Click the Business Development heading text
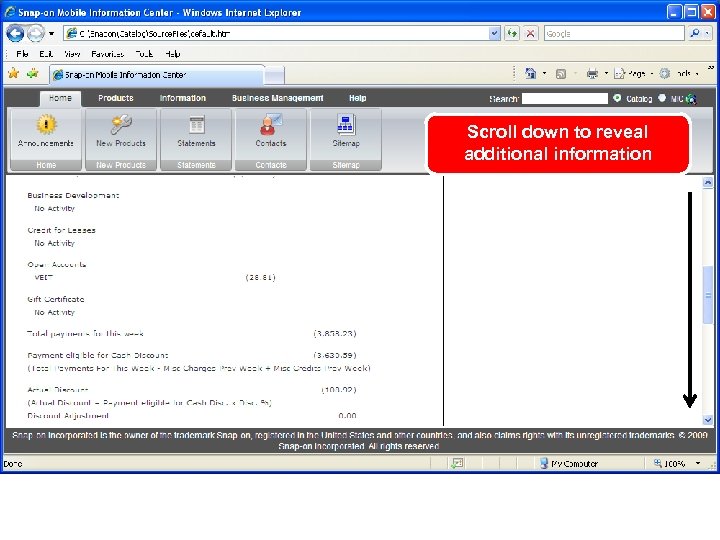This screenshot has width=720, height=540. click(x=73, y=195)
